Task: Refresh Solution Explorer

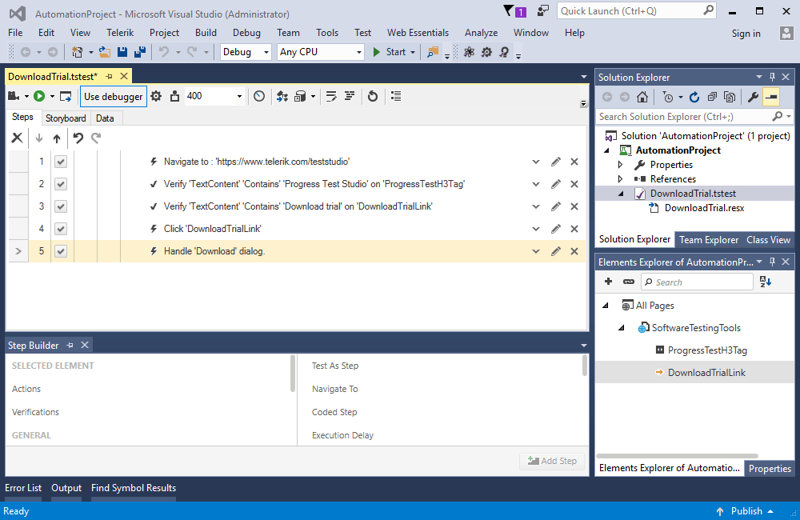Action: point(694,97)
